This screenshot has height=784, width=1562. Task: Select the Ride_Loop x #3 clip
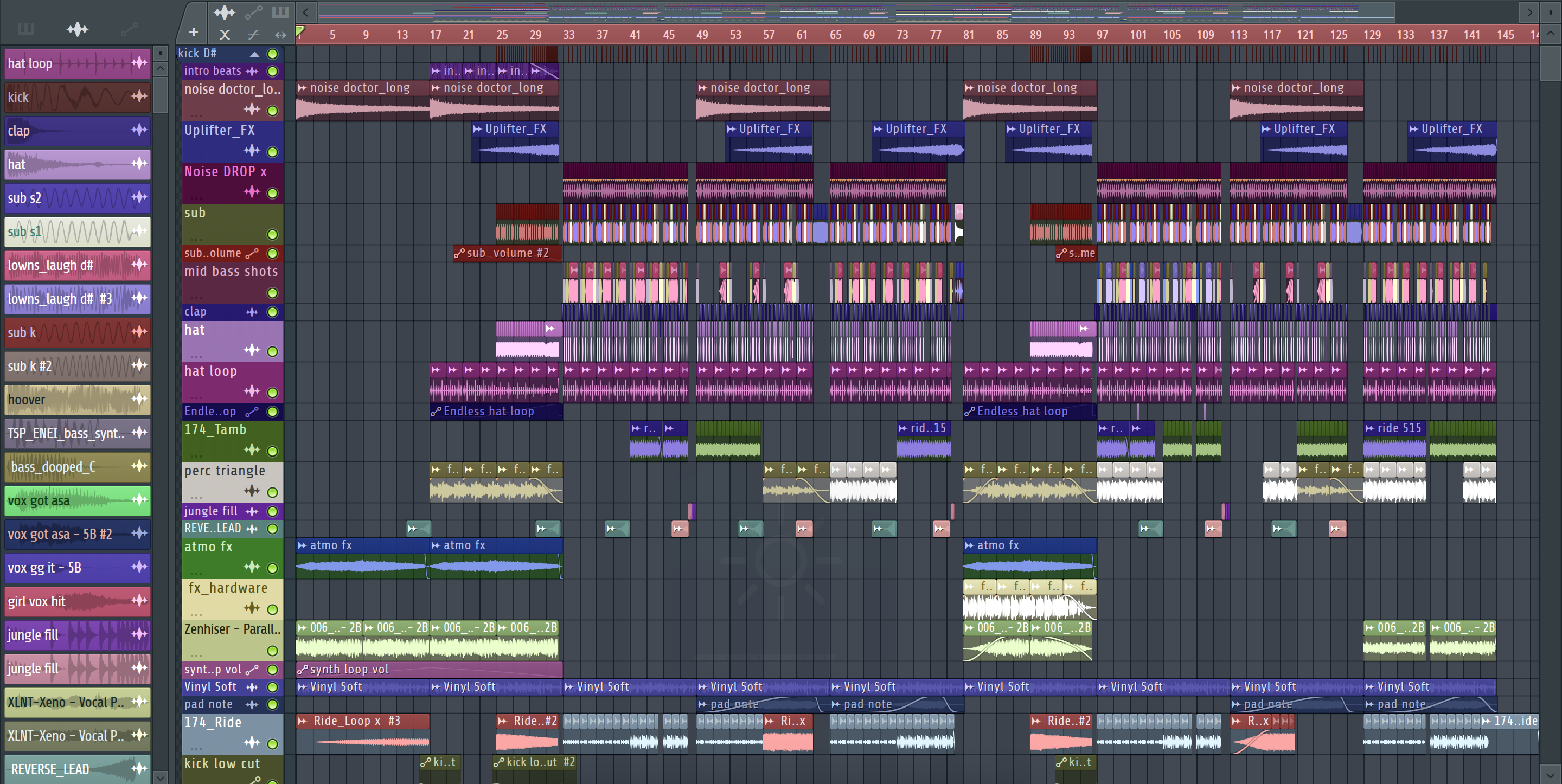[x=363, y=733]
